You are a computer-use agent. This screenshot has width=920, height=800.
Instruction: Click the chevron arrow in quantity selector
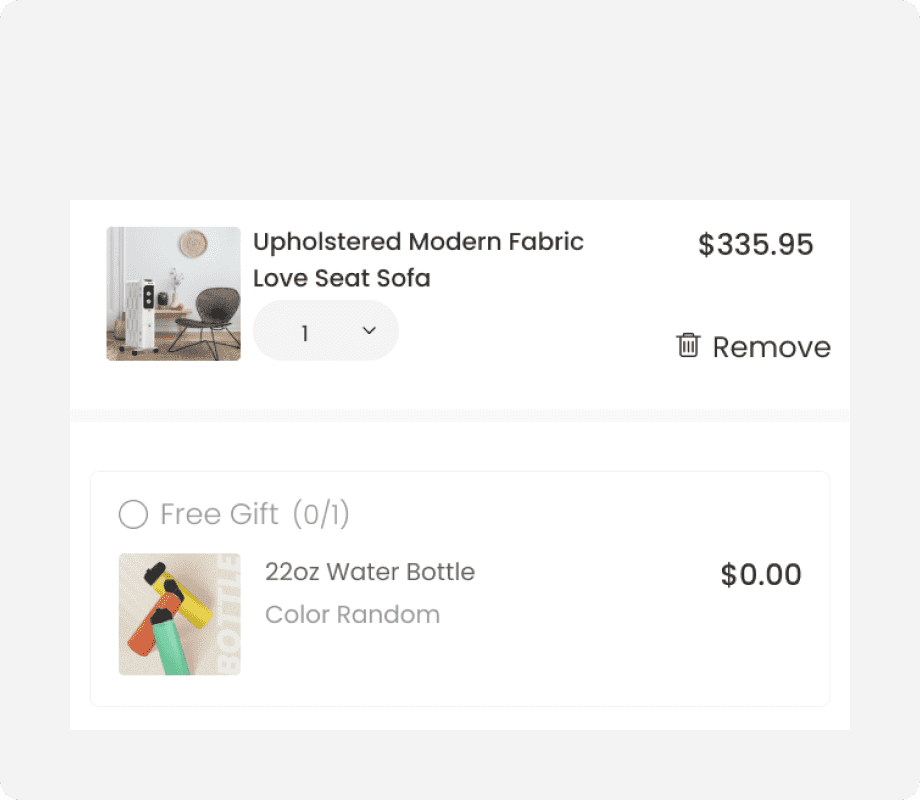(x=368, y=331)
